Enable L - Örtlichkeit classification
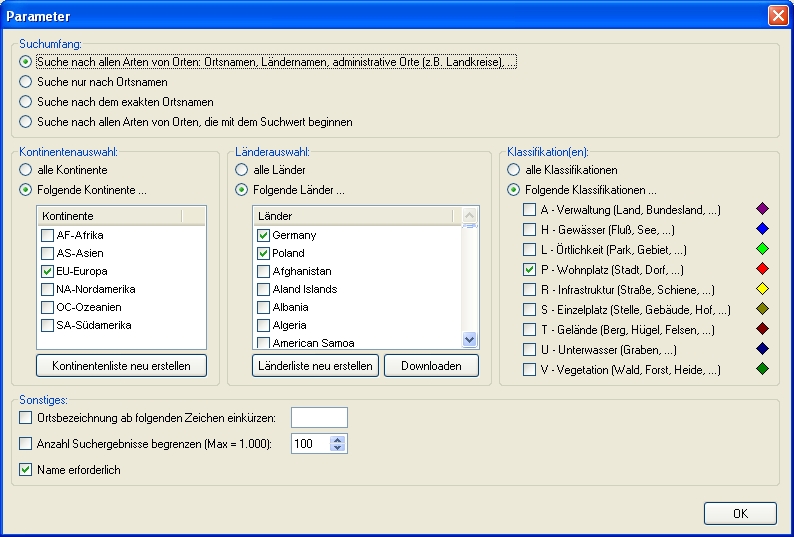The width and height of the screenshot is (794, 537). [x=529, y=250]
